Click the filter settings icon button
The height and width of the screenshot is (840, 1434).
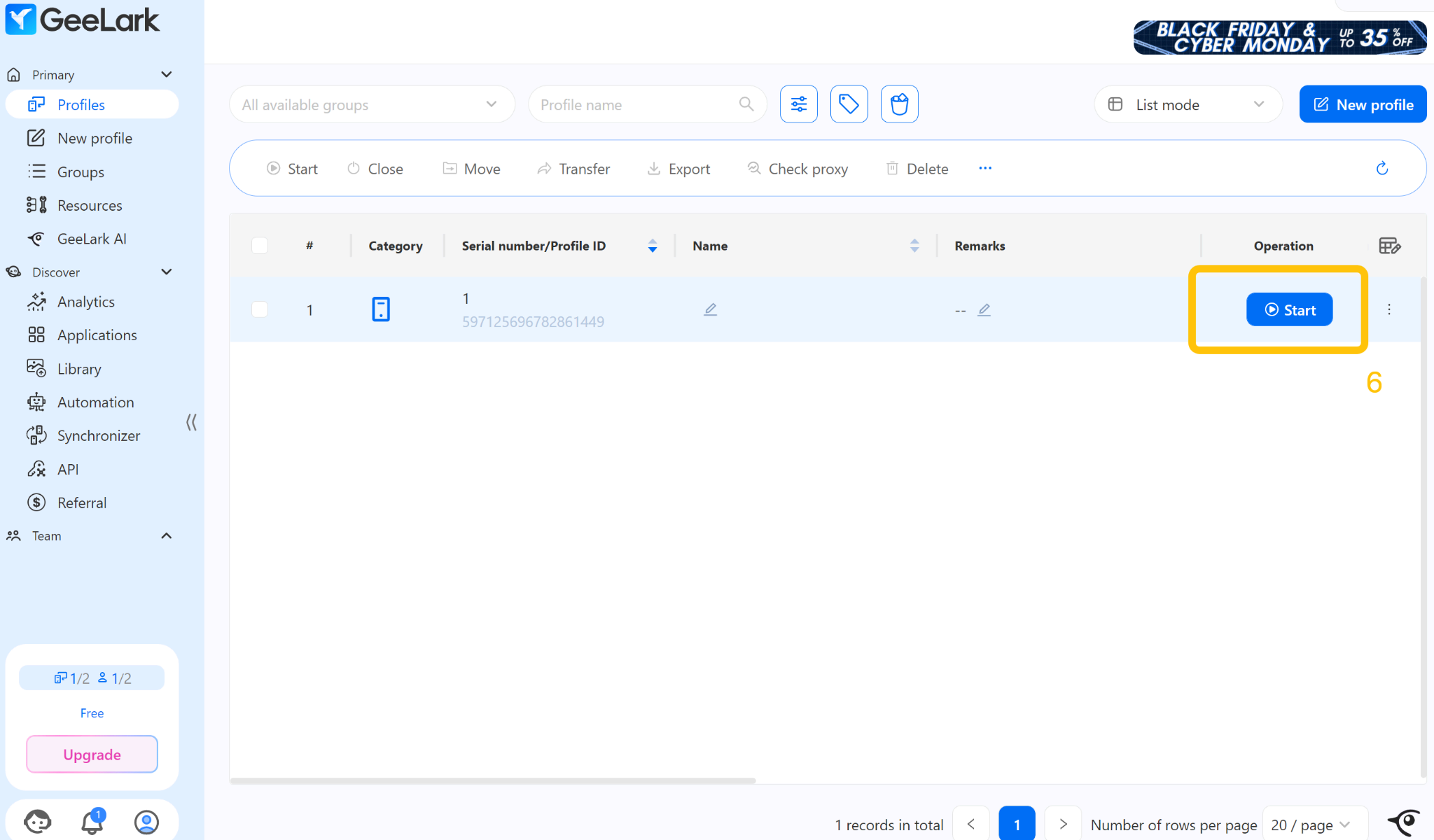(798, 104)
